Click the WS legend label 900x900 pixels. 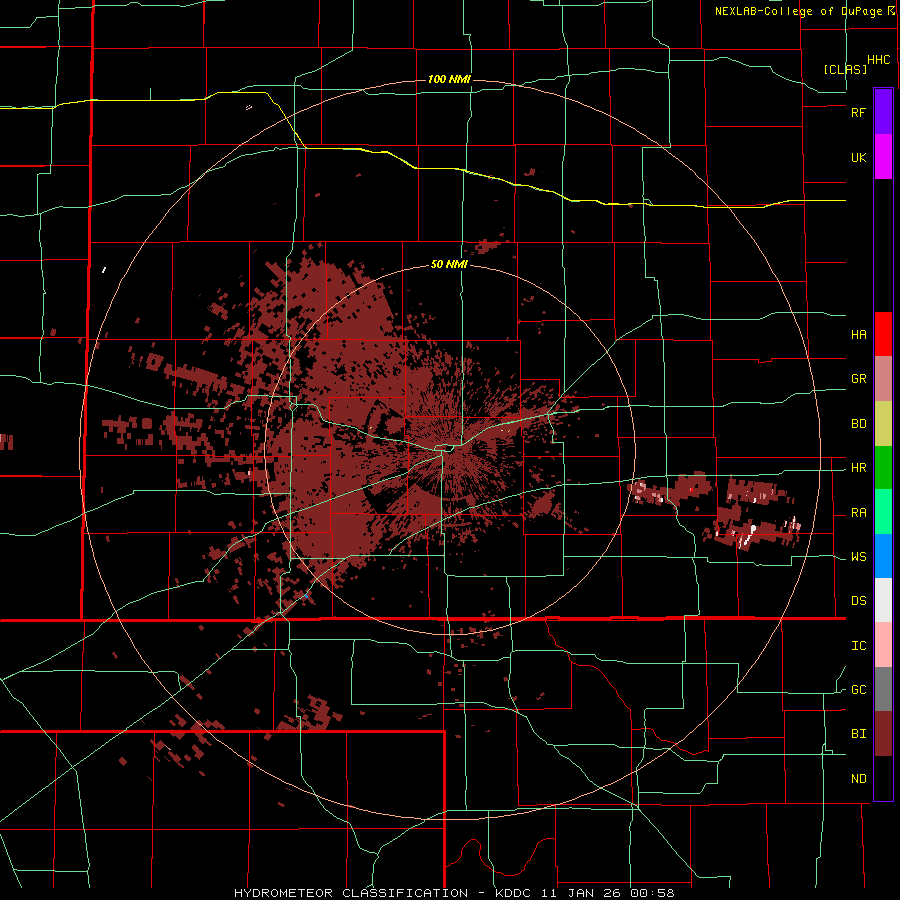[x=858, y=557]
